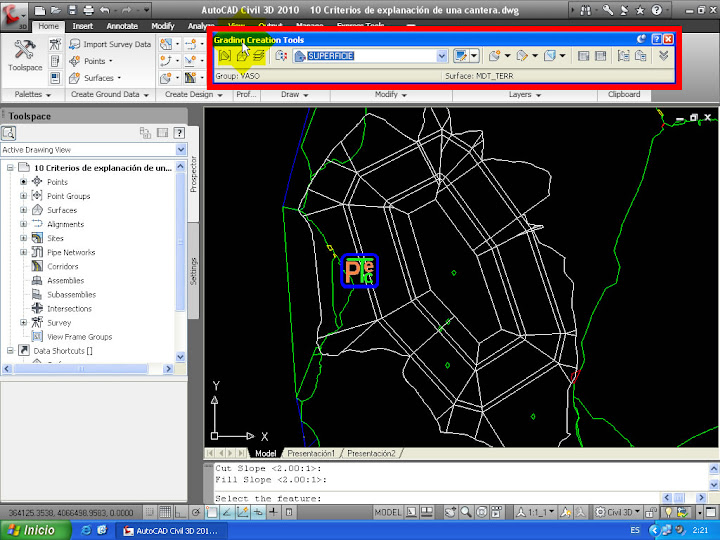Select Corridors tree item
This screenshot has height=540, width=720.
coord(62,266)
